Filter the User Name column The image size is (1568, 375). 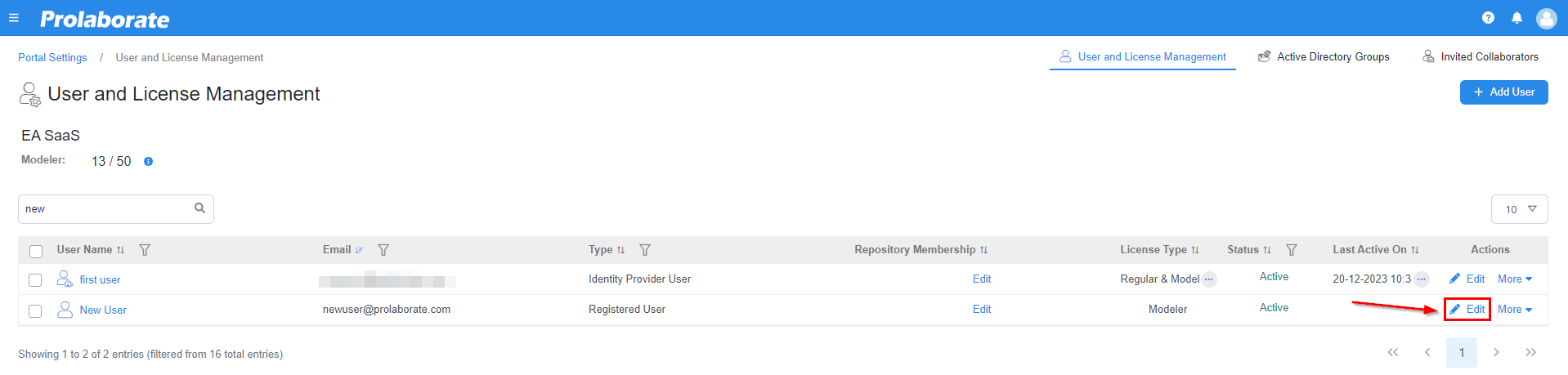click(x=145, y=250)
